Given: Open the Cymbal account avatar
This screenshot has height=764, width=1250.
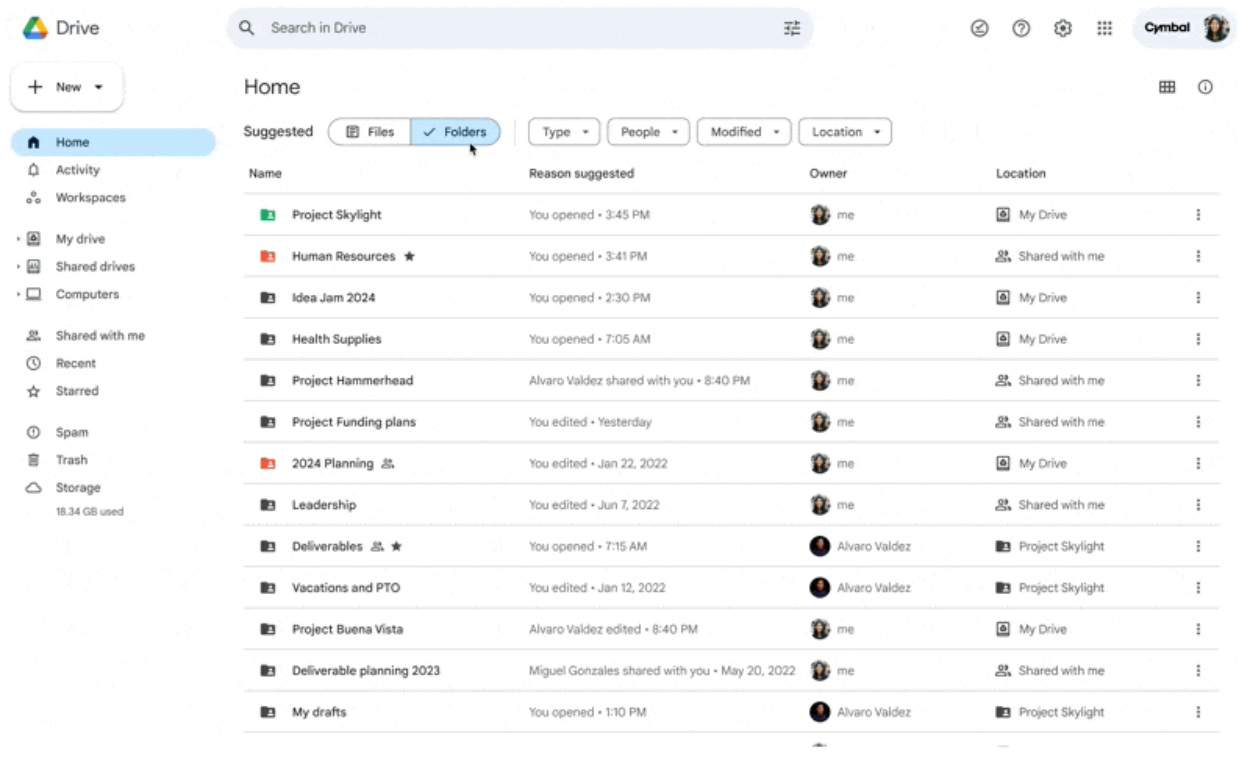Looking at the screenshot, I should pos(1215,27).
